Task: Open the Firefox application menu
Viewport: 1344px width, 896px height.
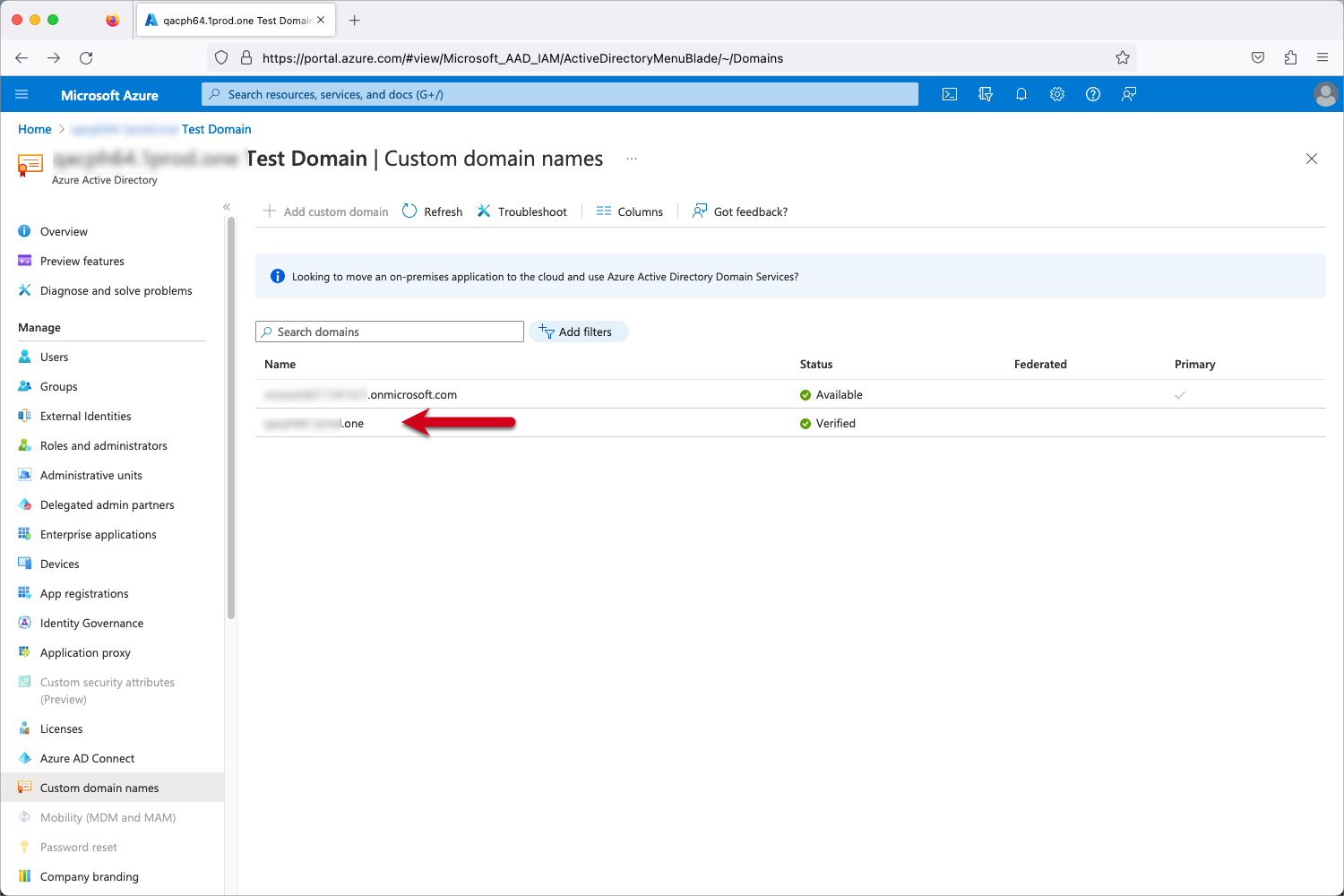Action: (x=1322, y=57)
